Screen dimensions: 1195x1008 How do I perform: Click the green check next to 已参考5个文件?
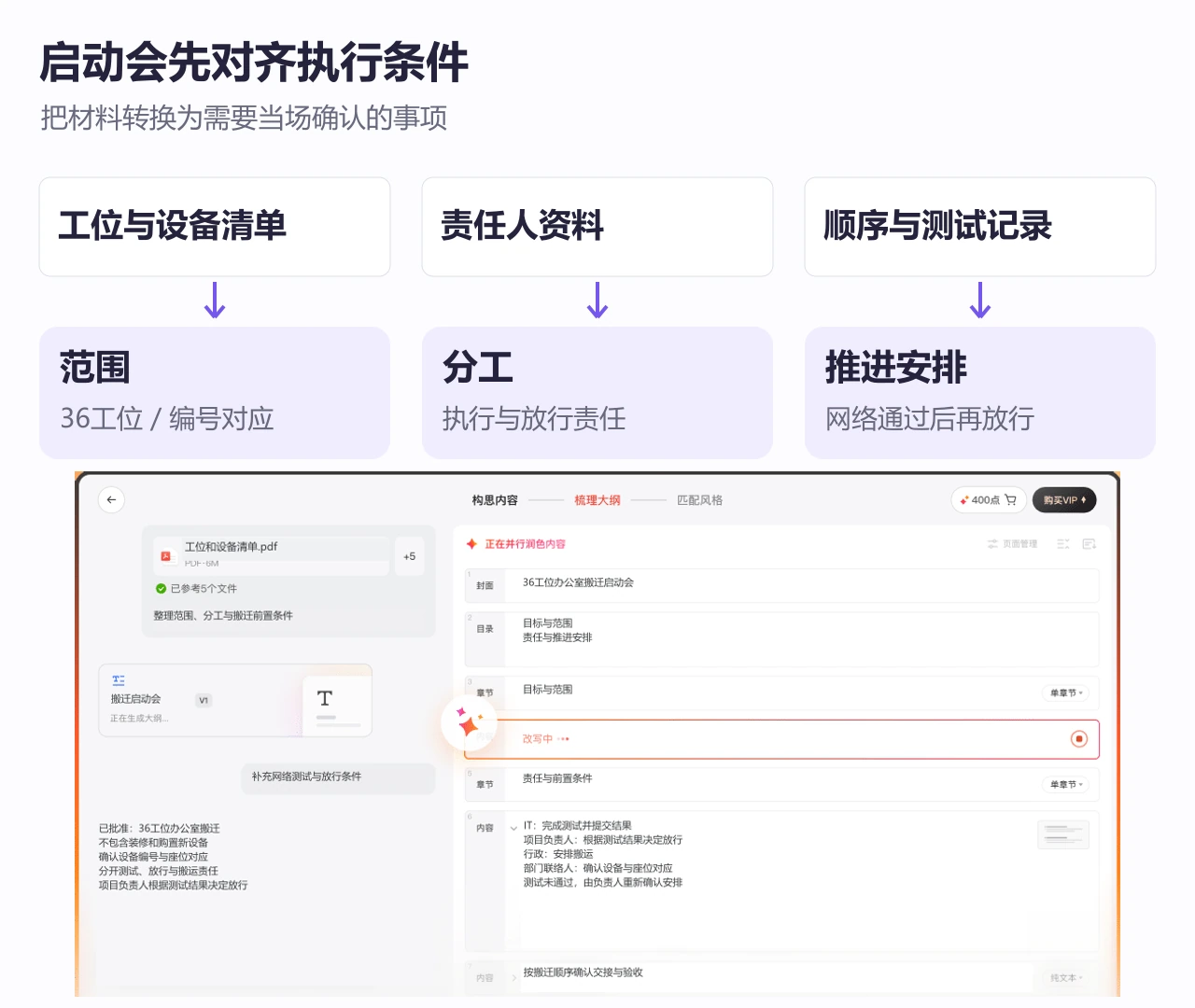[x=161, y=589]
